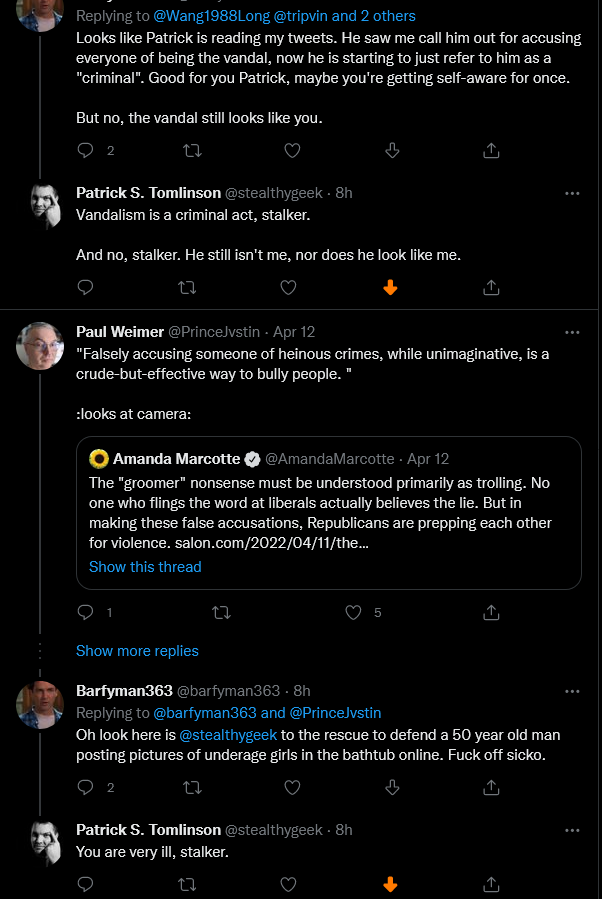
Task: Open Show this thread link
Action: pos(145,566)
